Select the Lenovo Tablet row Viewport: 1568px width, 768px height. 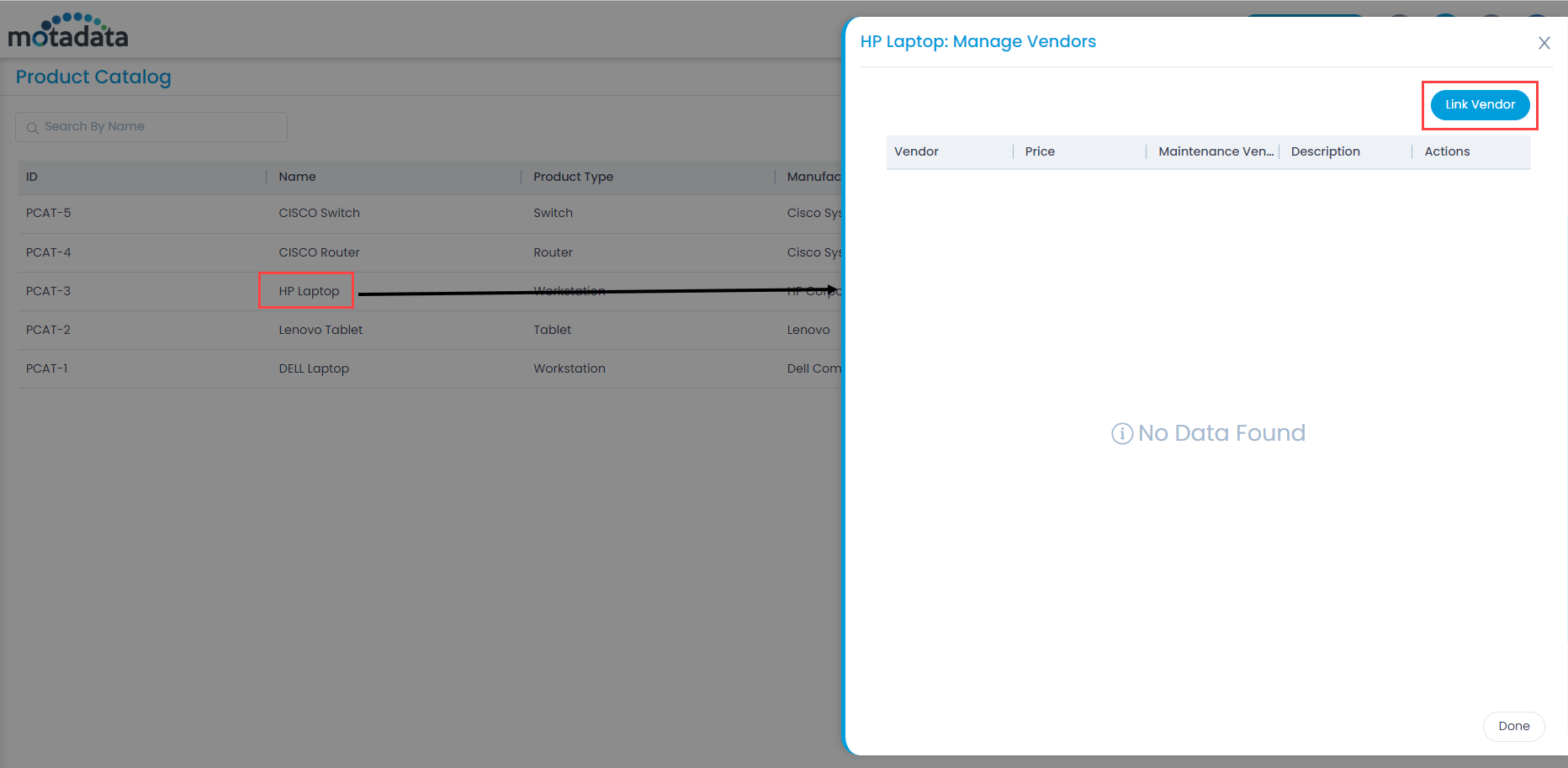click(x=320, y=330)
